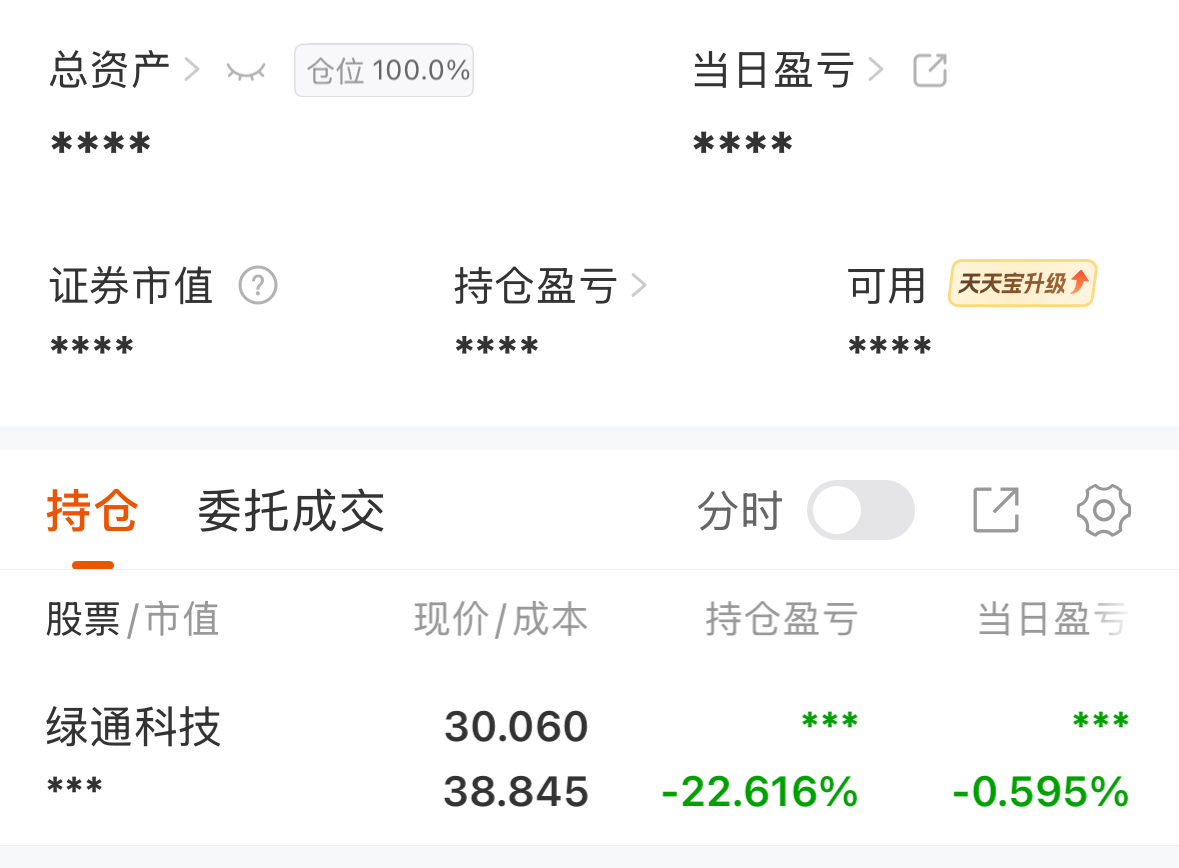Tap the question mark next to 证券市值
The width and height of the screenshot is (1179, 868).
[x=258, y=286]
